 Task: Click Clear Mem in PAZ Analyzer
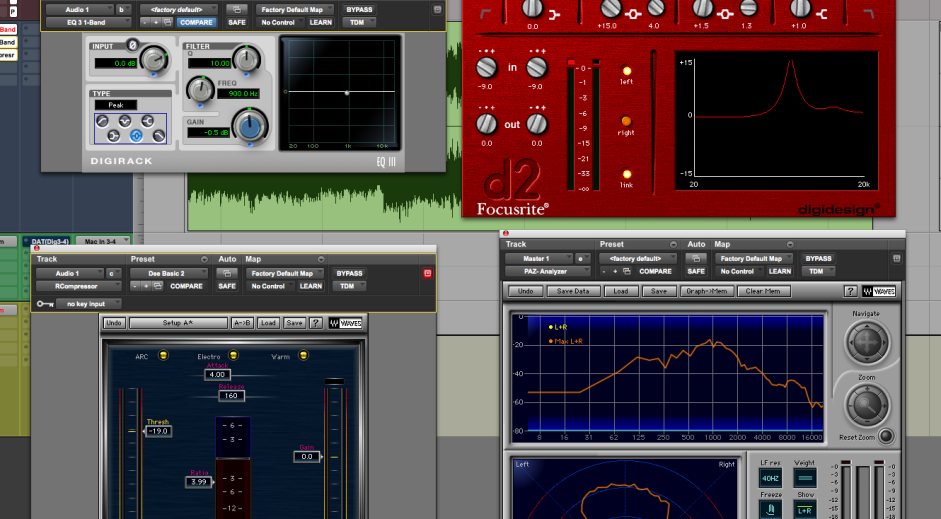[x=763, y=291]
